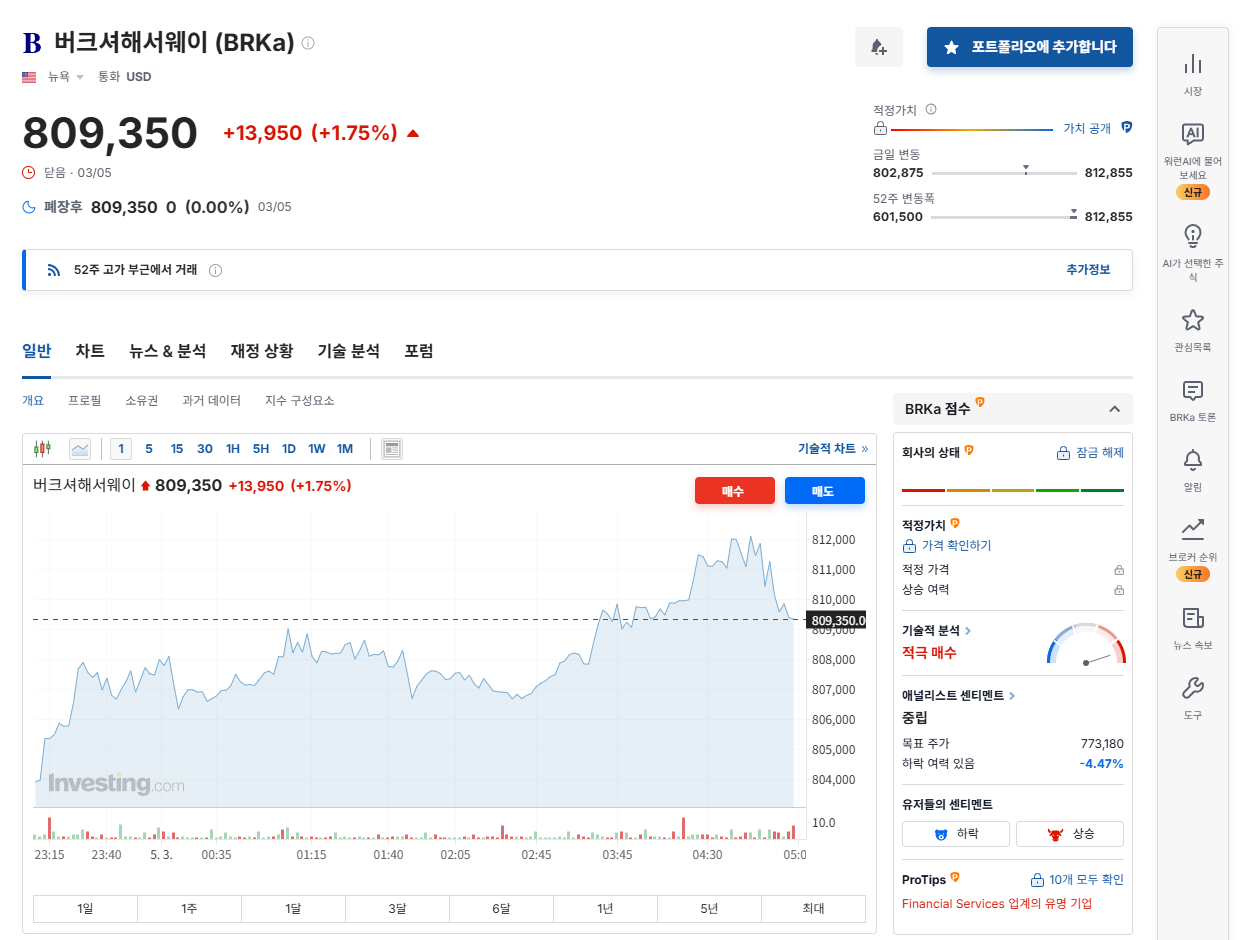Screen dimensions: 1245x940
Task: Click the Berkshire B logo
Action: pos(32,43)
